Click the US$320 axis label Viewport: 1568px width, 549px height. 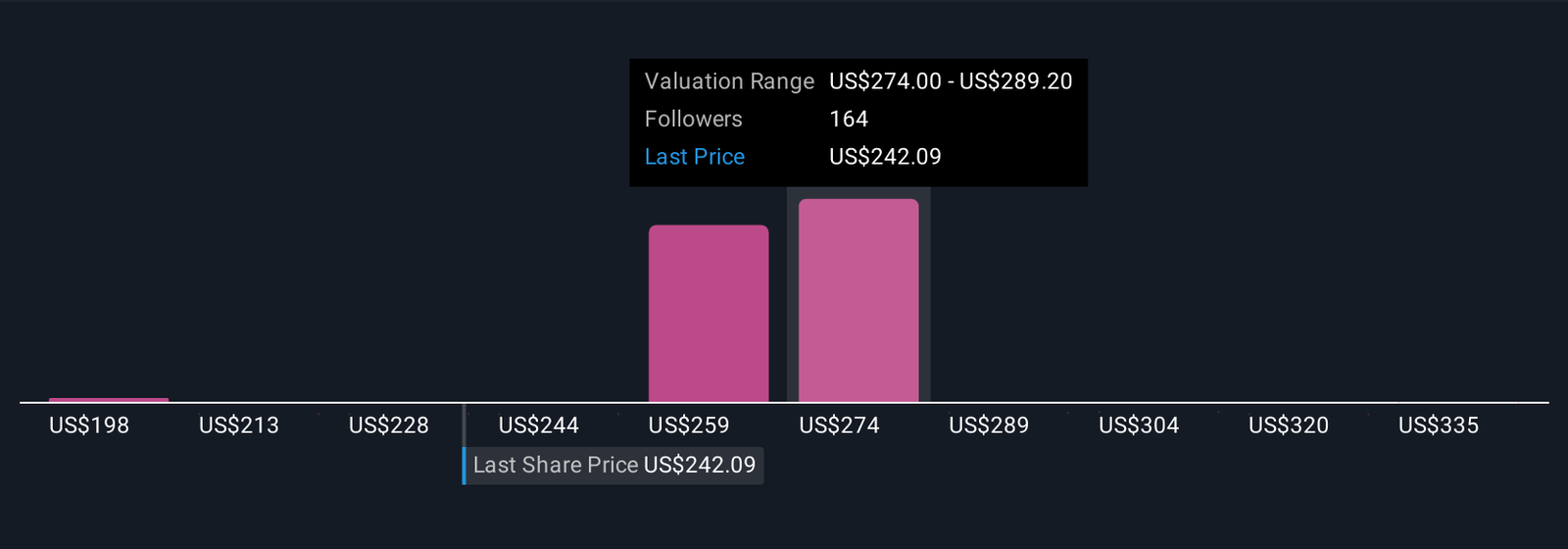coord(1289,425)
